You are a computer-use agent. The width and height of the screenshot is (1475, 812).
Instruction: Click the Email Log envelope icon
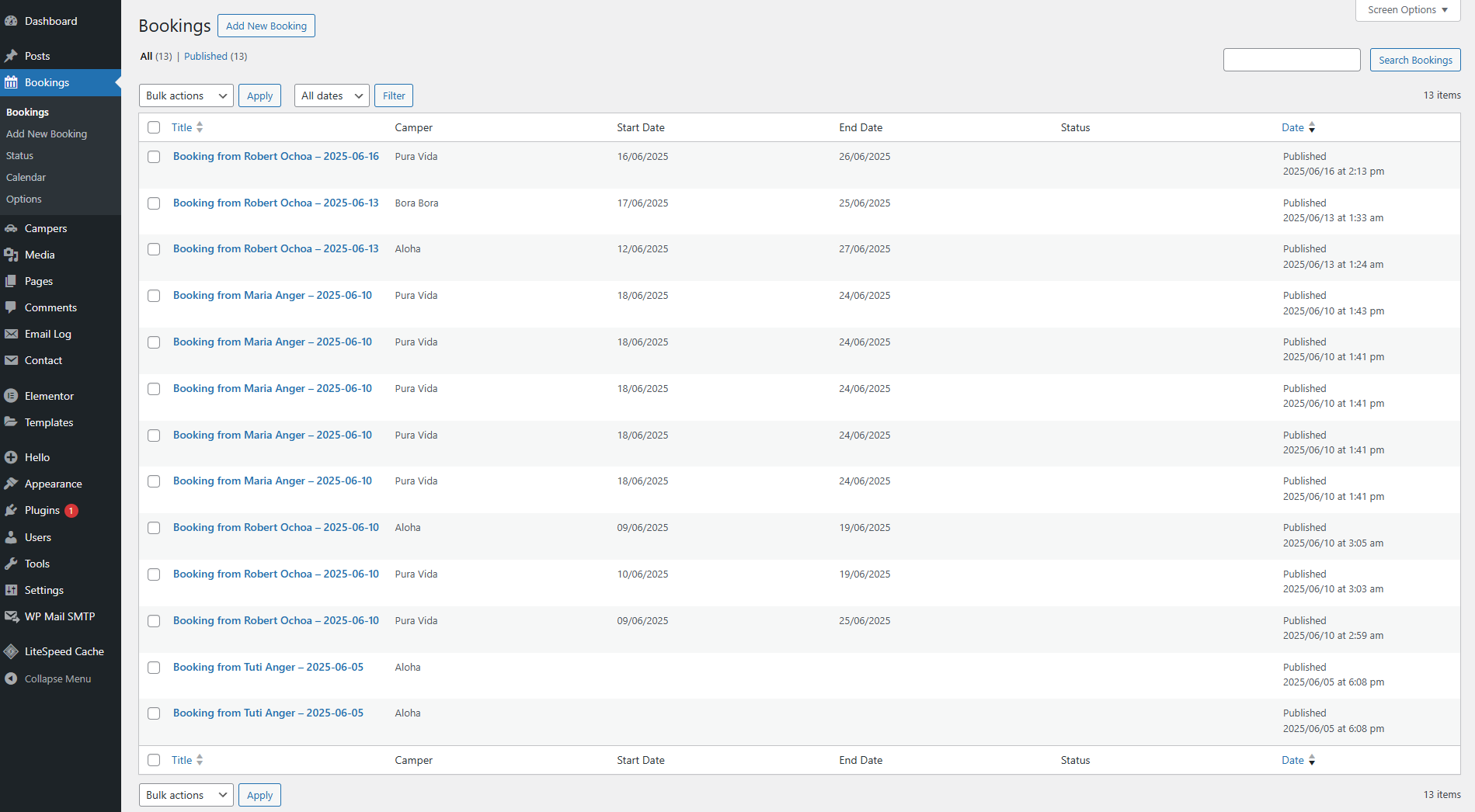(x=11, y=334)
